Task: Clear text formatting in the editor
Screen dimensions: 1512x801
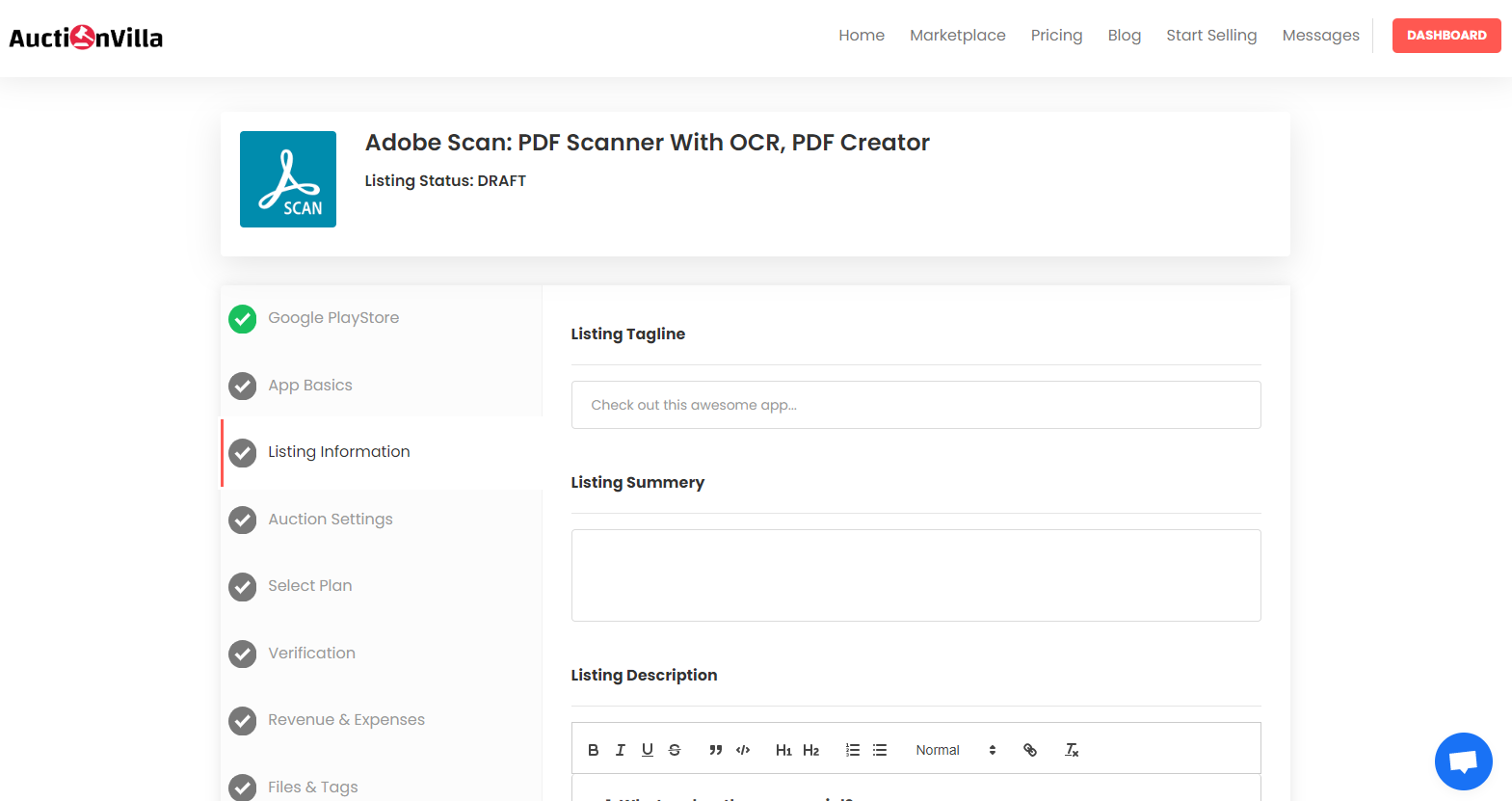Action: 1072,750
